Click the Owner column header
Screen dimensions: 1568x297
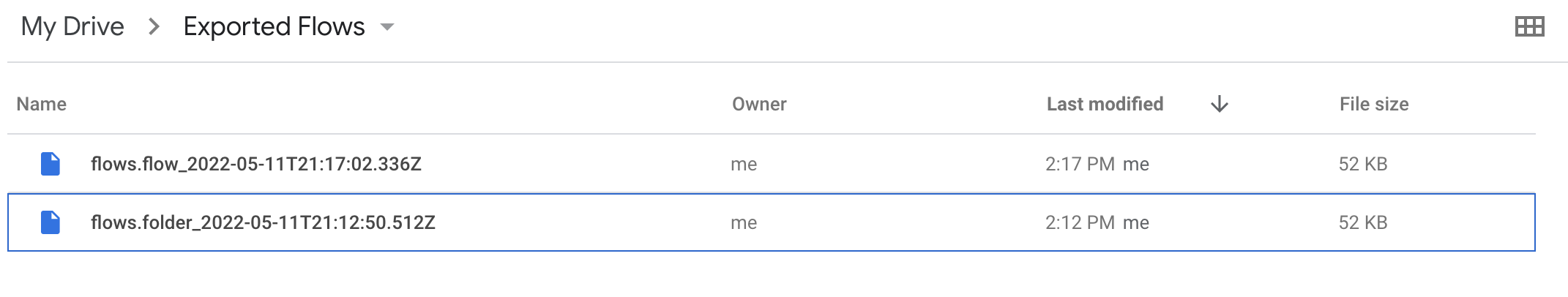[759, 105]
